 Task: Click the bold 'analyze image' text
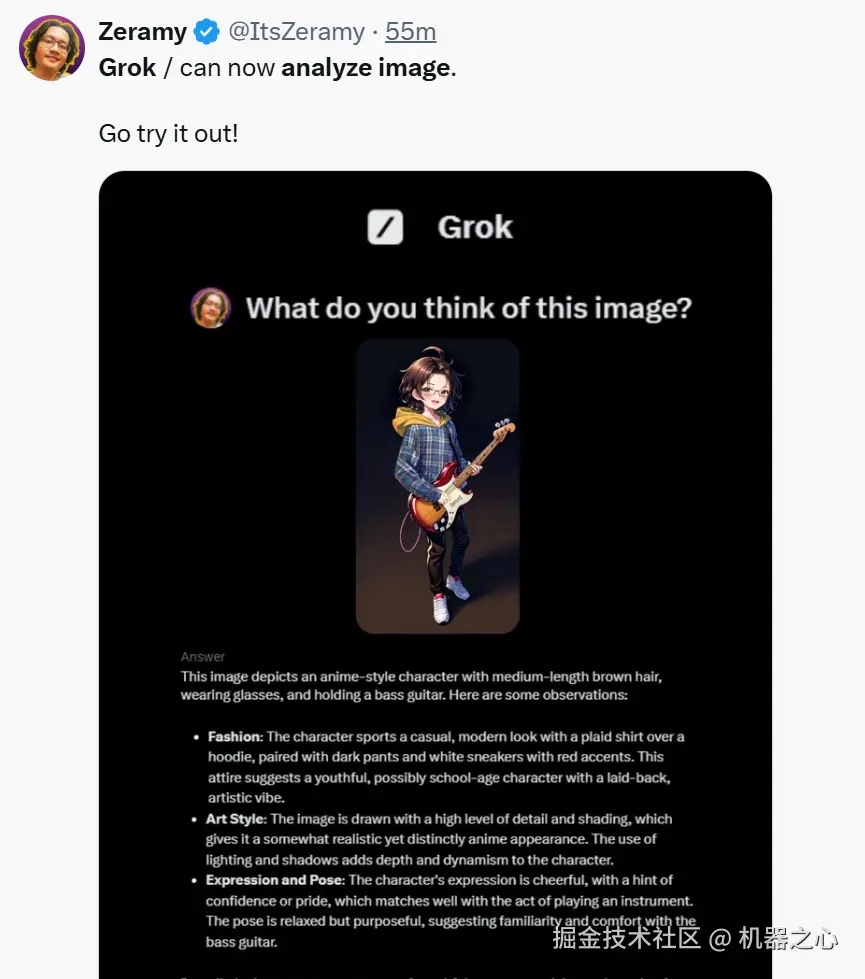tap(366, 67)
